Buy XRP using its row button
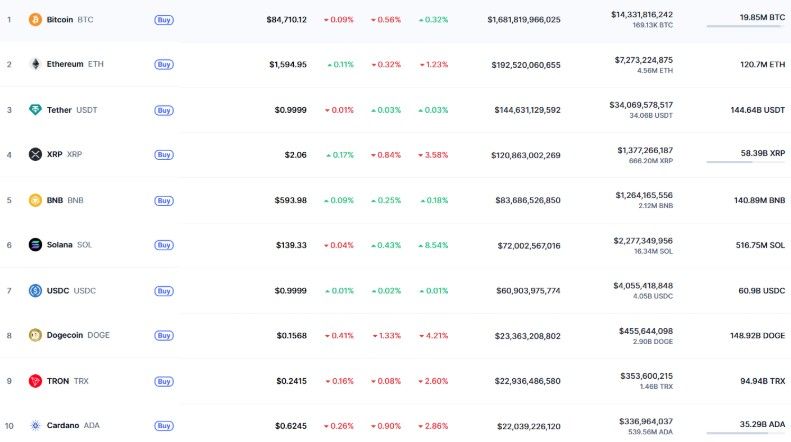 pyautogui.click(x=164, y=155)
